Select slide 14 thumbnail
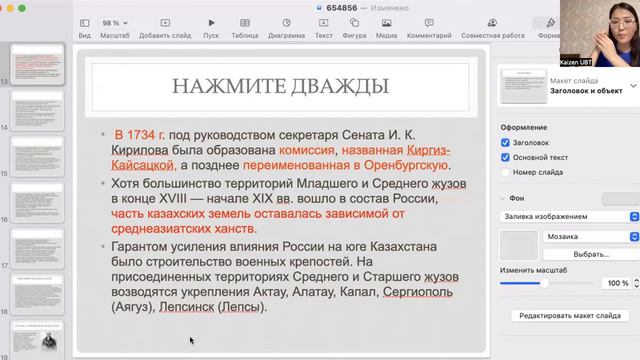The height and width of the screenshot is (360, 640). pyautogui.click(x=37, y=110)
